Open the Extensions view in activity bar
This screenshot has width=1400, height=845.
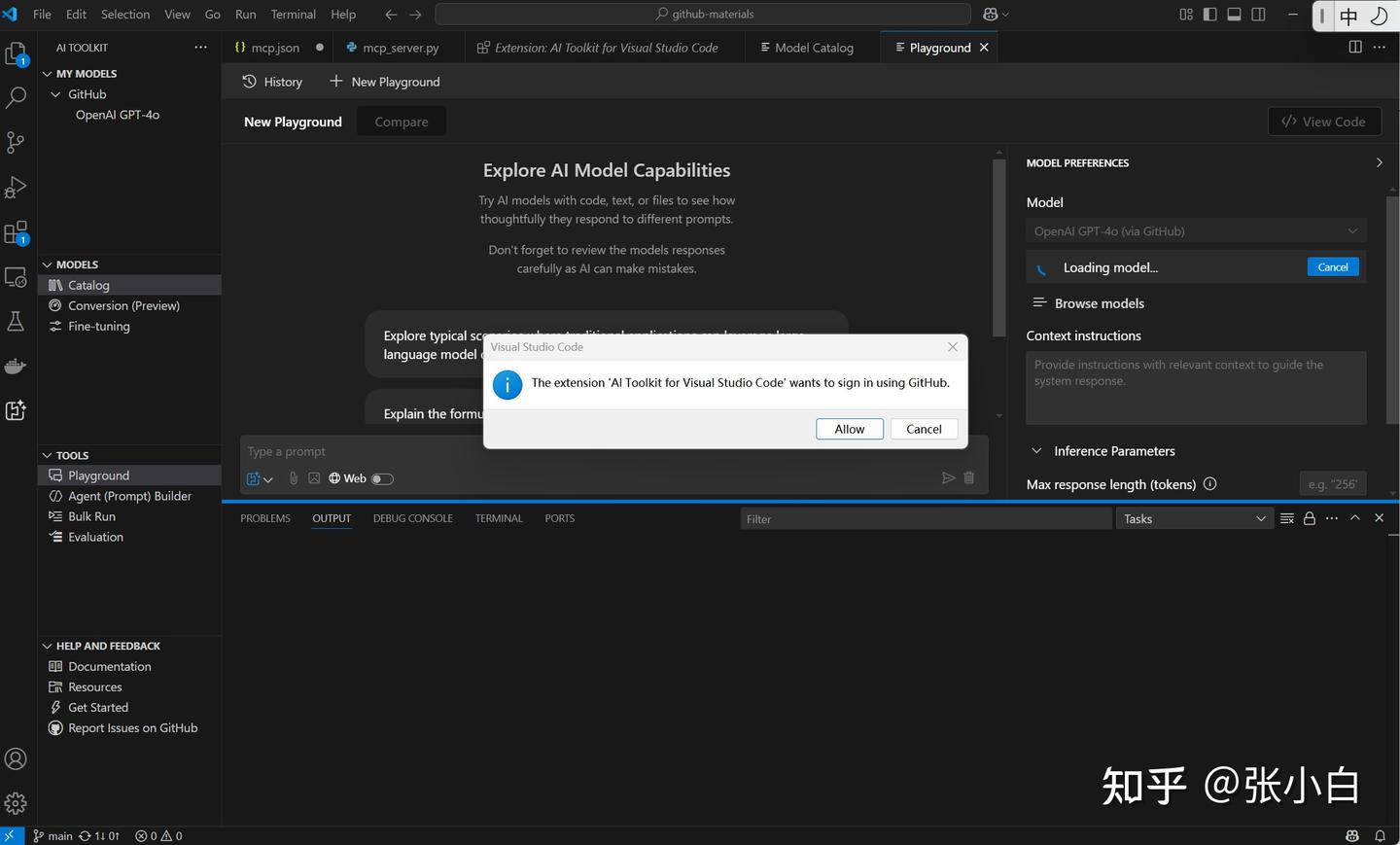tap(17, 233)
